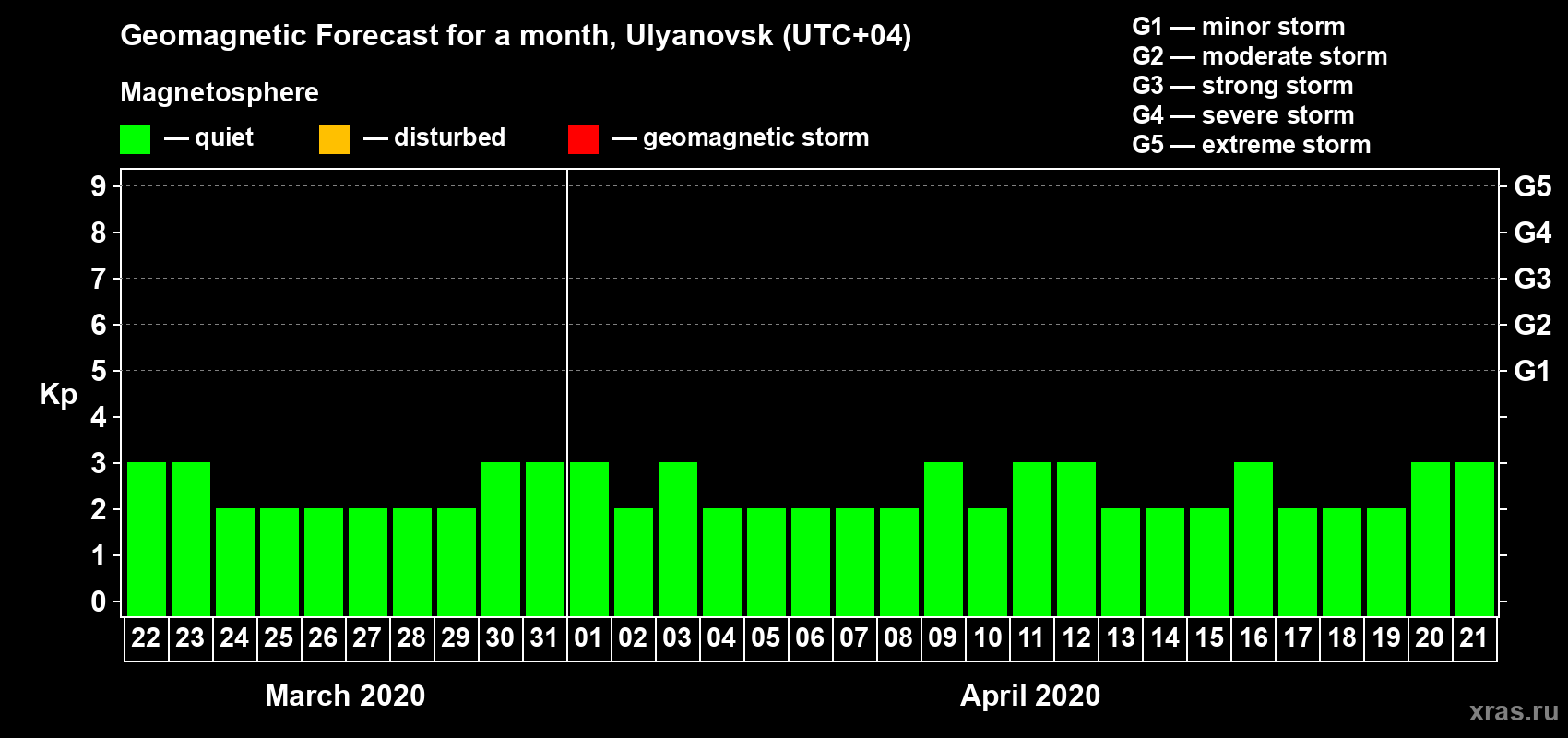Viewport: 1568px width, 738px height.
Task: Click the green bar above April 03
Action: tap(678, 539)
